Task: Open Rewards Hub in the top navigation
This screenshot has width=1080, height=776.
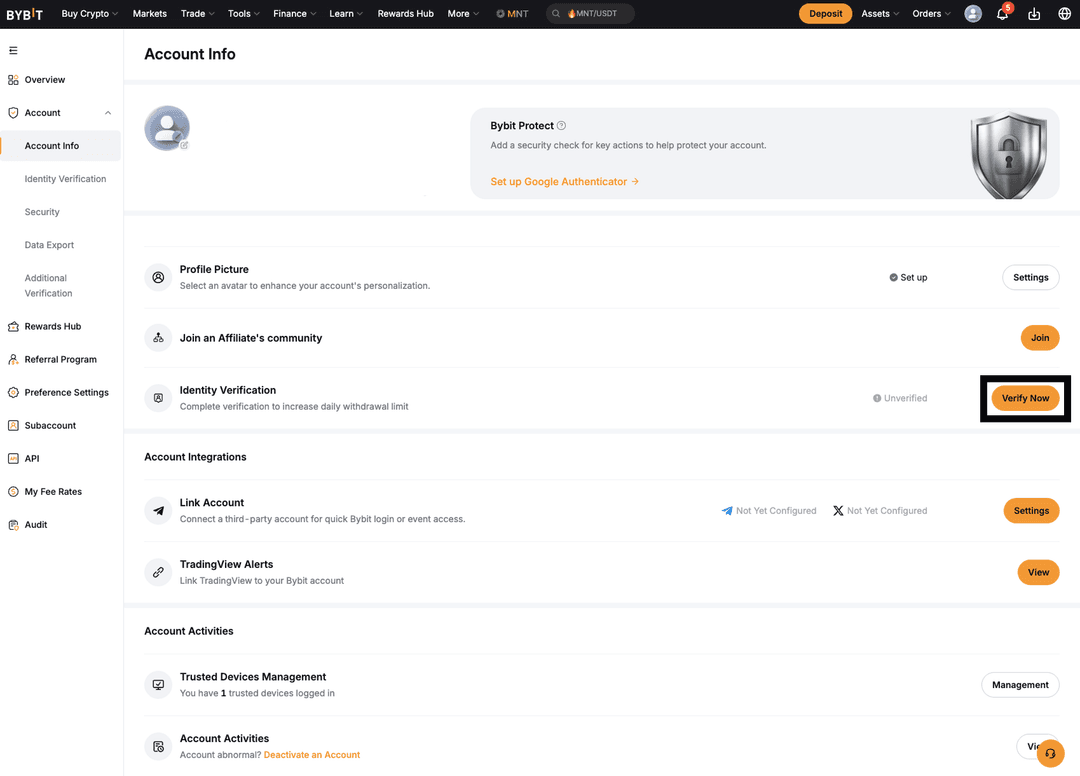Action: (x=406, y=14)
